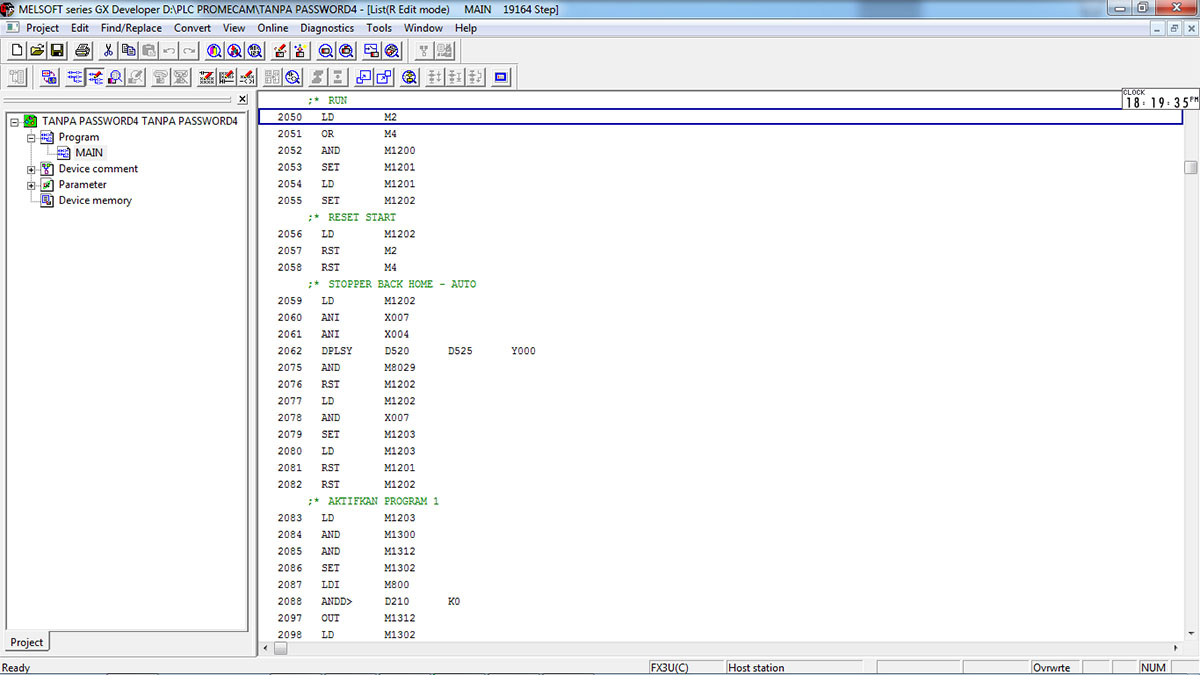The width and height of the screenshot is (1200, 675).
Task: Click the ANDD> D210 K0 line
Action: [370, 601]
